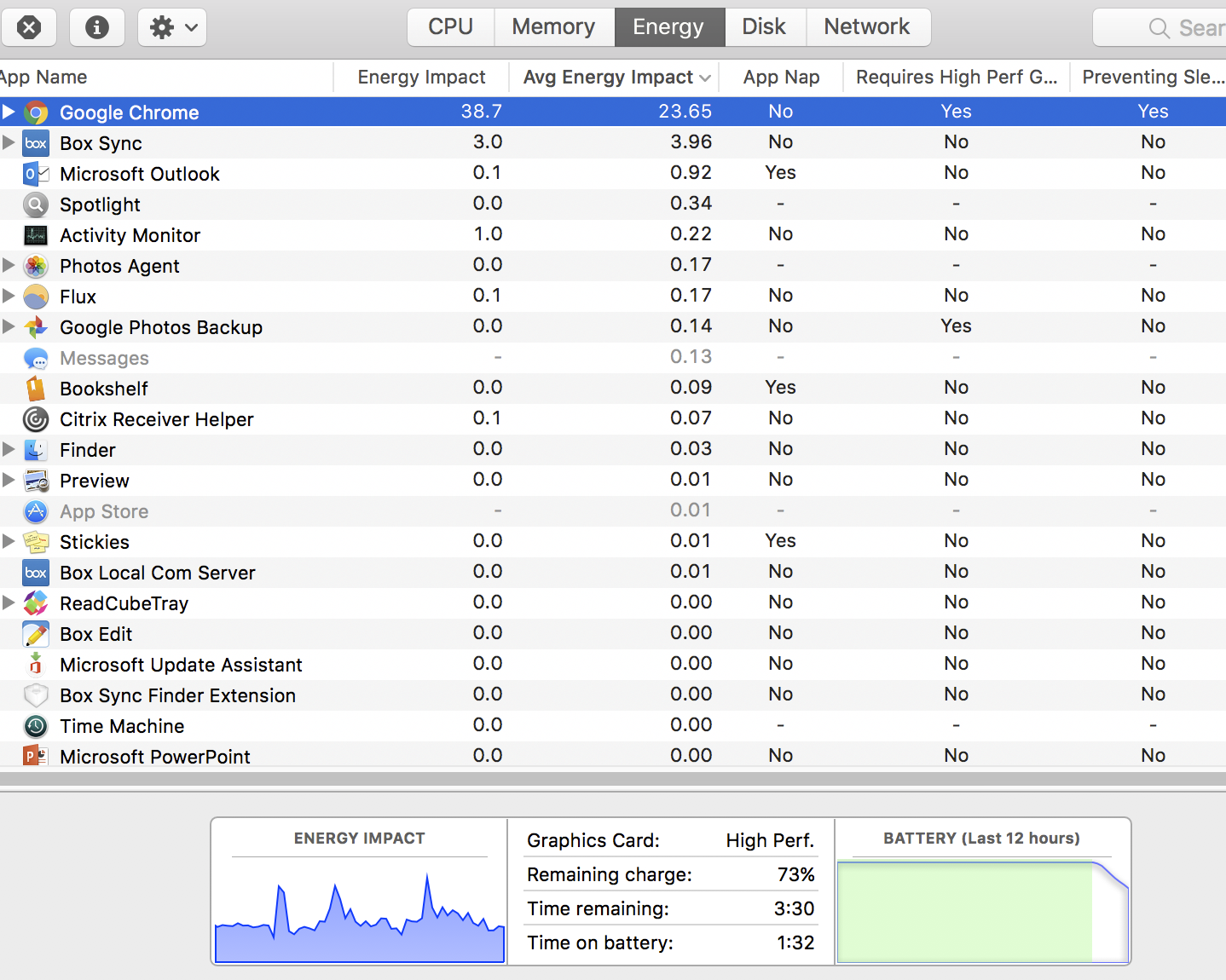Sort by the Energy Impact column header

coord(421,78)
